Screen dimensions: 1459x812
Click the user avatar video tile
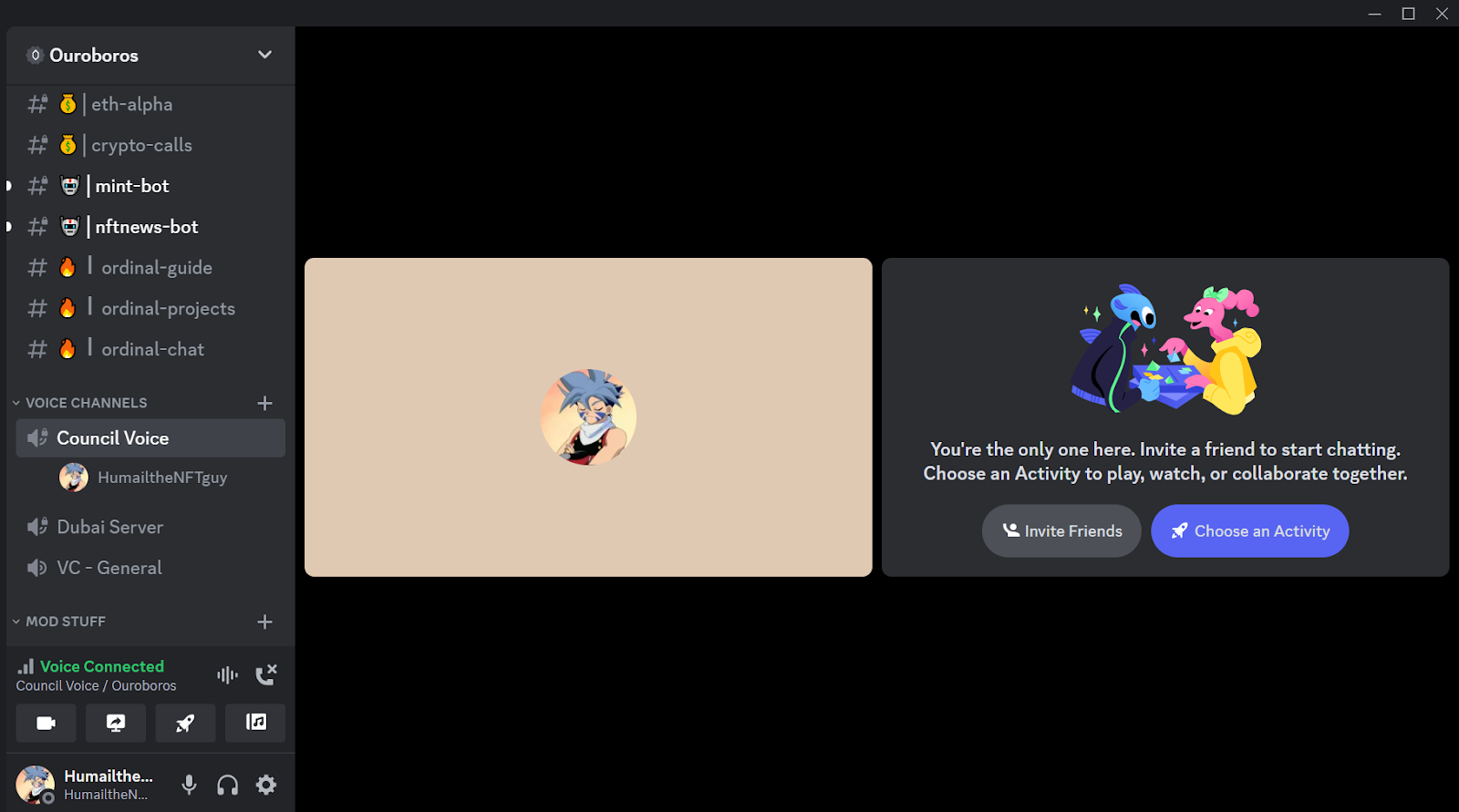click(x=588, y=417)
